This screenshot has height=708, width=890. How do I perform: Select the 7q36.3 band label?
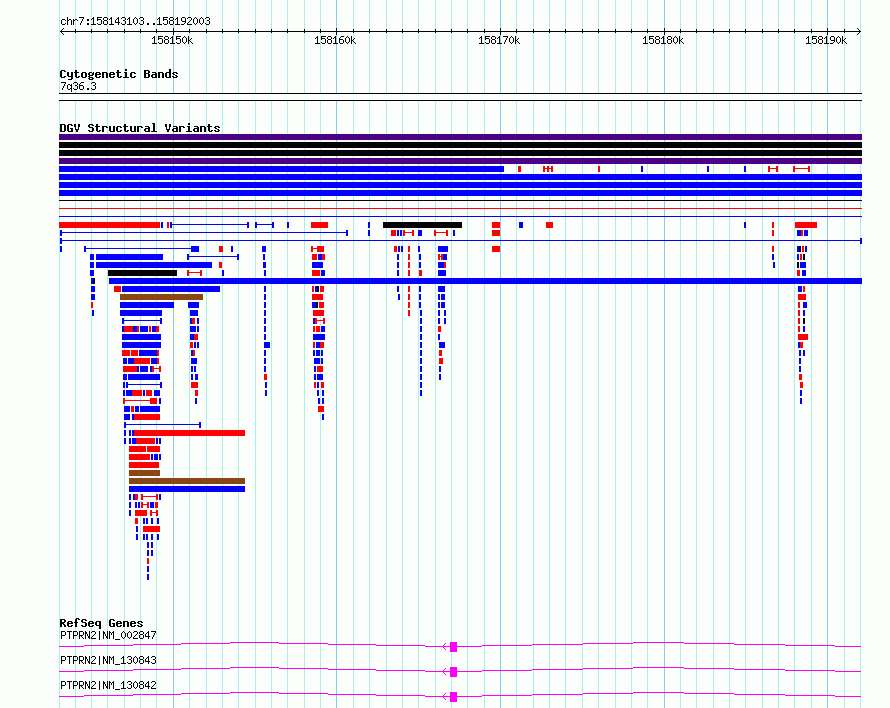click(78, 86)
